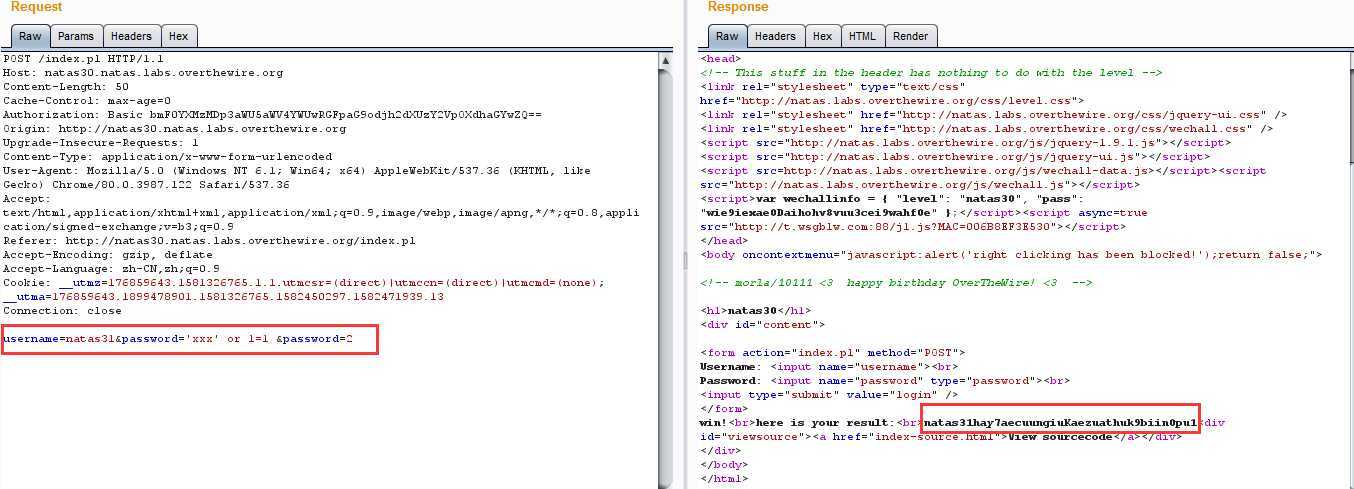This screenshot has width=1354, height=489.
Task: Click the Authorization: Basic header line
Action: tap(272, 115)
